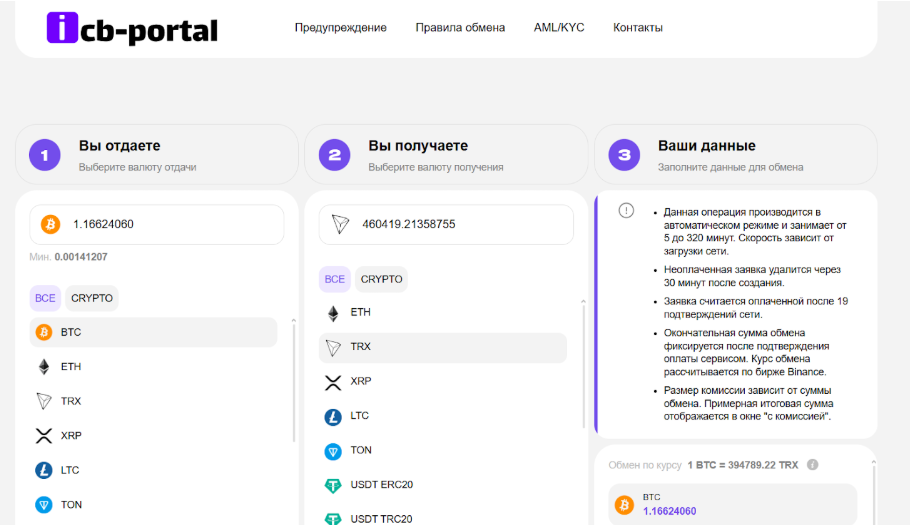Screen dimensions: 910x525
Task: Click BTC icon in give list
Action: point(44,332)
